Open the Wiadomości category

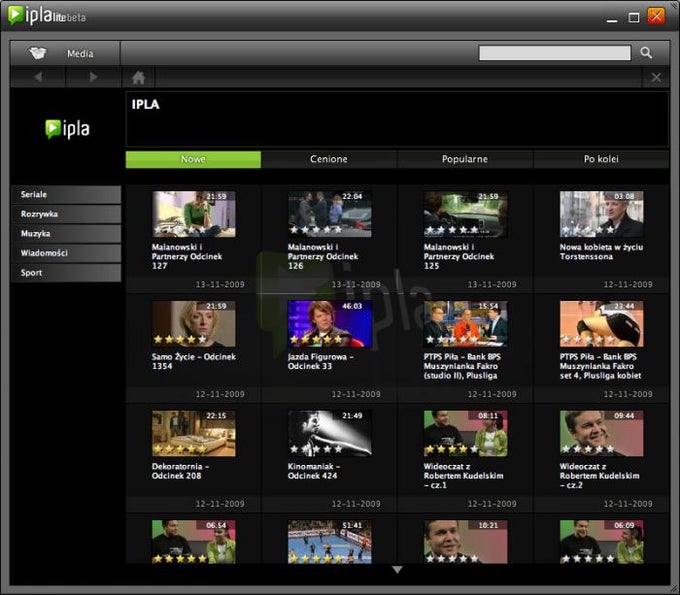(x=66, y=253)
